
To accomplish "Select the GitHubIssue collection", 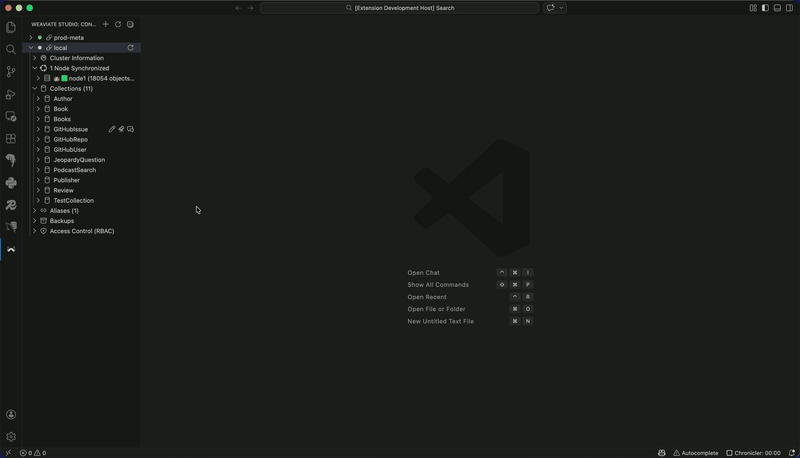I will pos(70,129).
